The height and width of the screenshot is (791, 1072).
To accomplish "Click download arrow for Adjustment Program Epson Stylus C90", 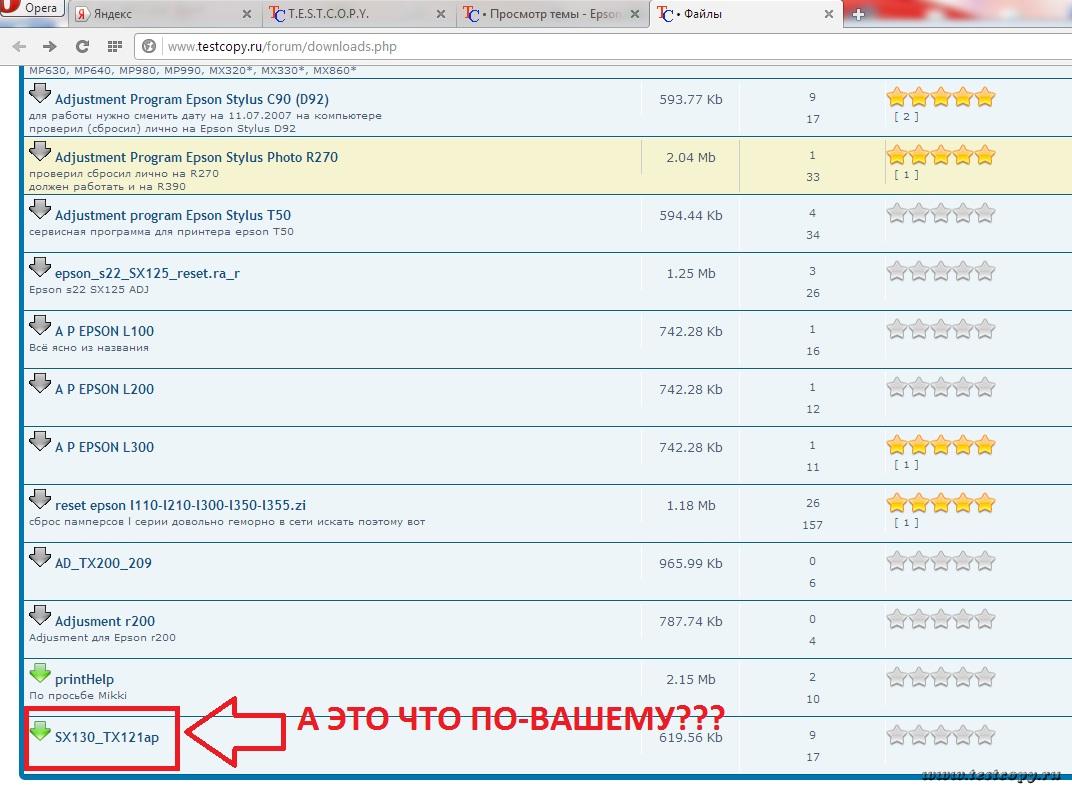I will (x=40, y=95).
